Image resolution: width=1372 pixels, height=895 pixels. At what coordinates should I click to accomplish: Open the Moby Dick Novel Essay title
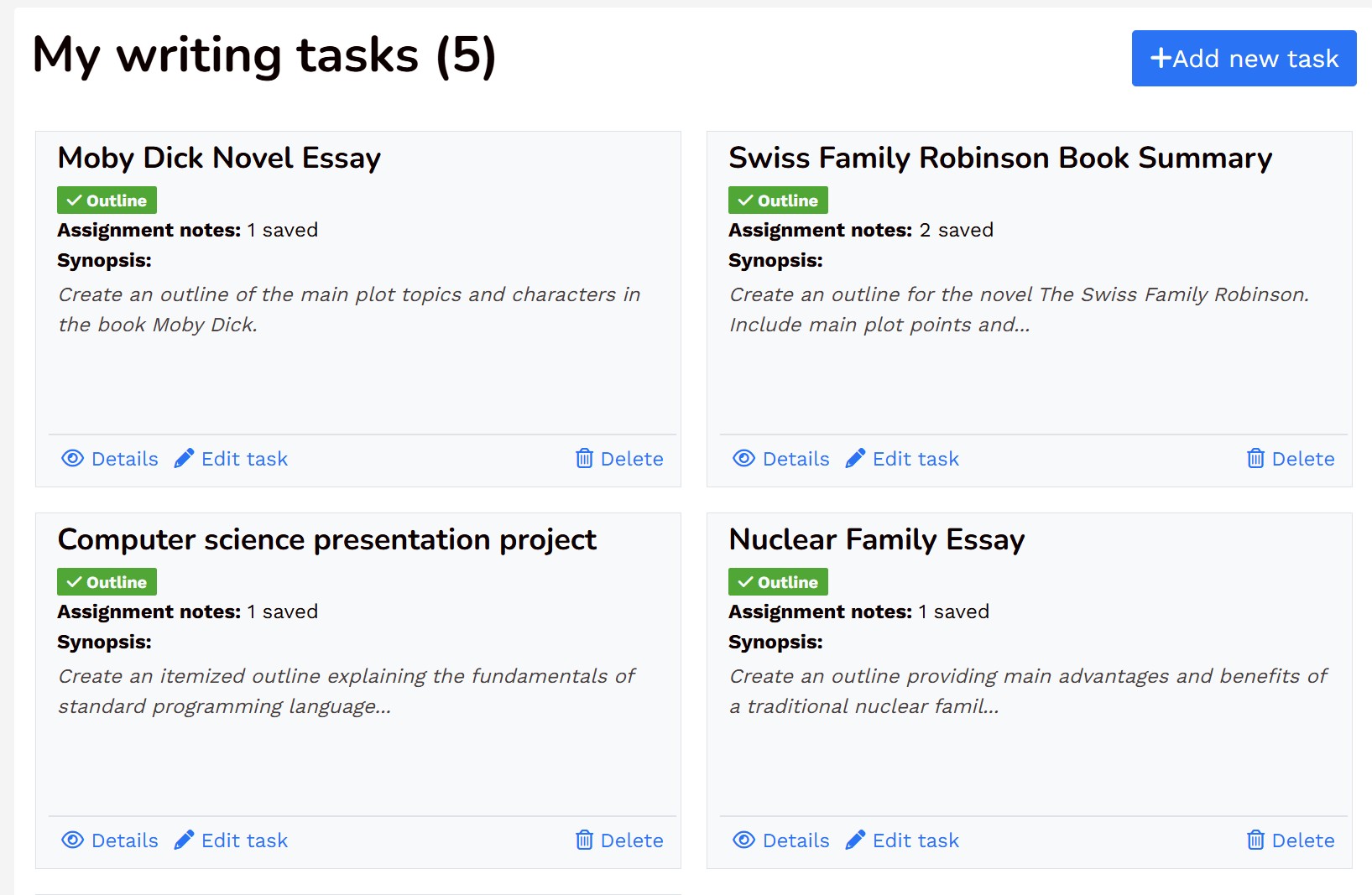pos(219,158)
